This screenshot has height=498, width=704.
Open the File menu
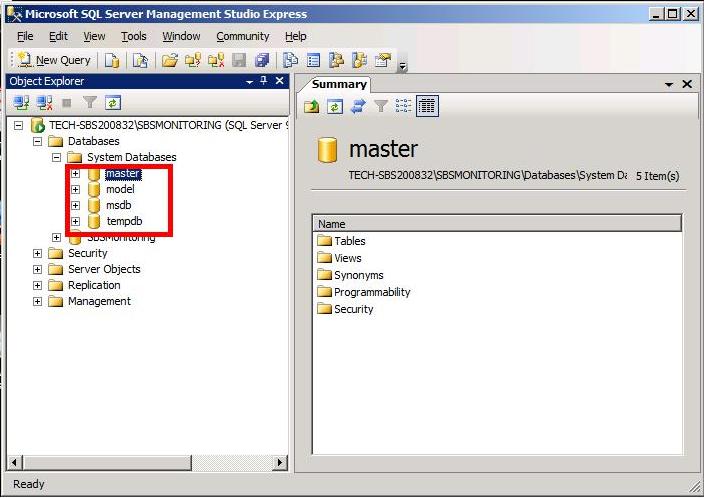pos(25,36)
